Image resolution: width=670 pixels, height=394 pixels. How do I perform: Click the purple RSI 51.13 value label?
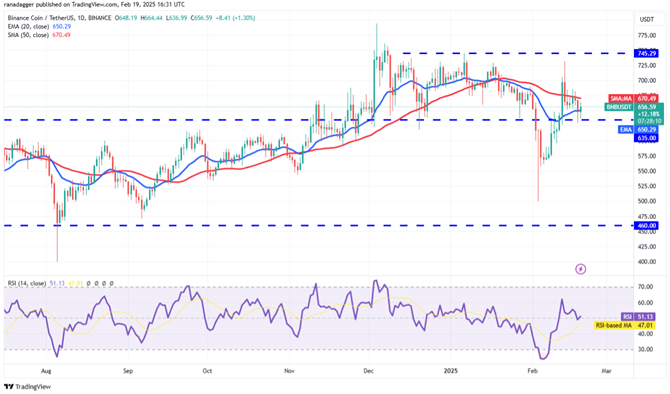point(638,317)
